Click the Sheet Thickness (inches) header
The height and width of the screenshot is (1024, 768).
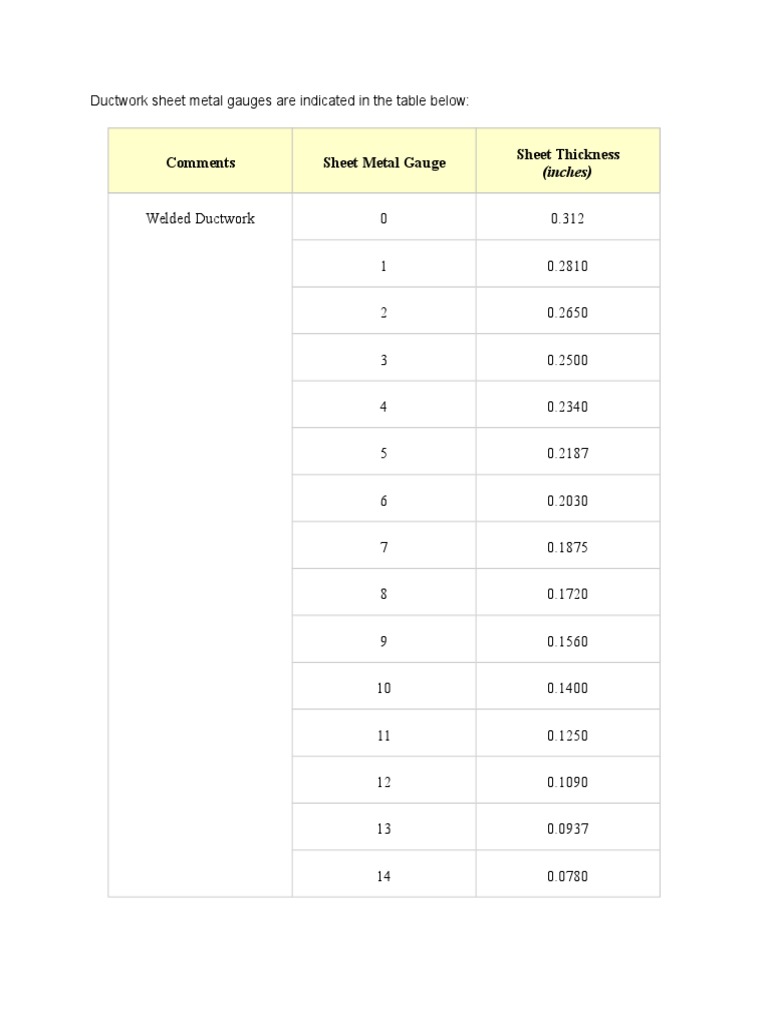click(x=567, y=163)
